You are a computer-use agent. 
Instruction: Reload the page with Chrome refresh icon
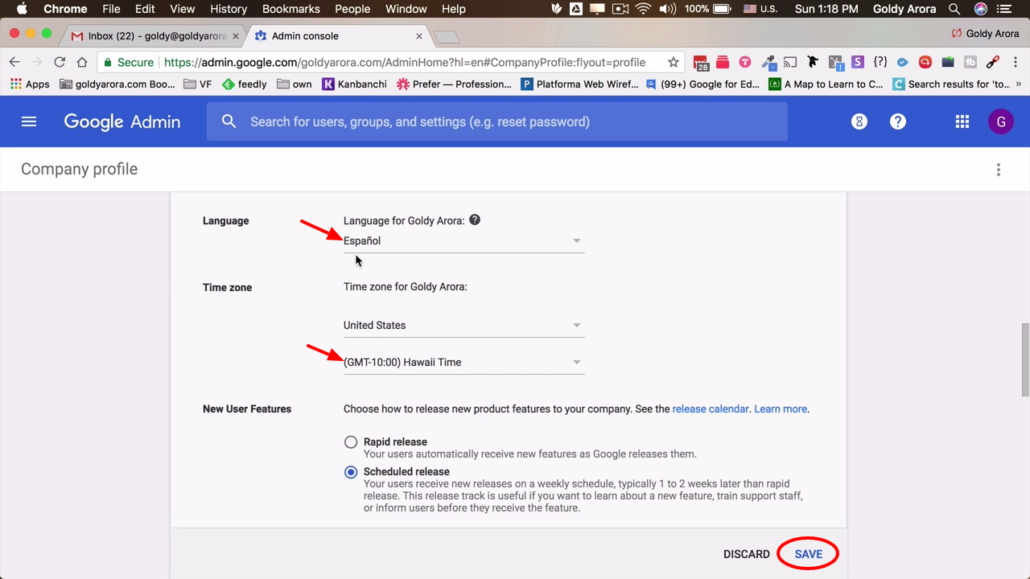pyautogui.click(x=59, y=62)
